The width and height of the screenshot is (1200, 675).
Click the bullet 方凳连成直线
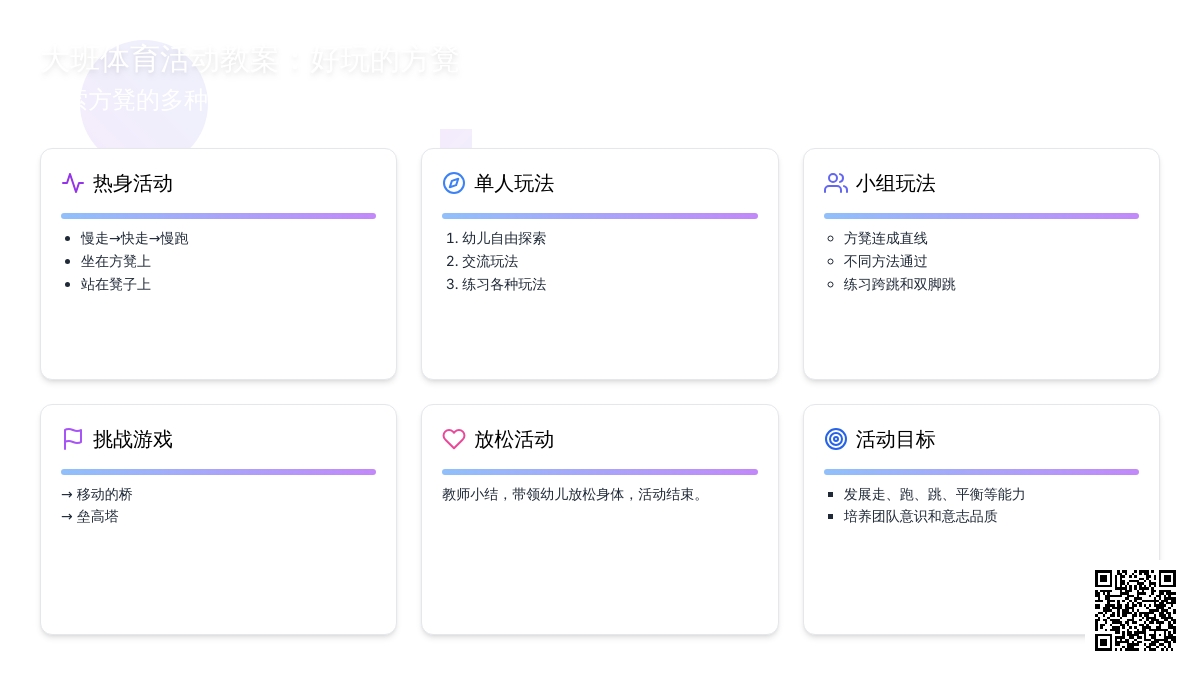(x=886, y=238)
